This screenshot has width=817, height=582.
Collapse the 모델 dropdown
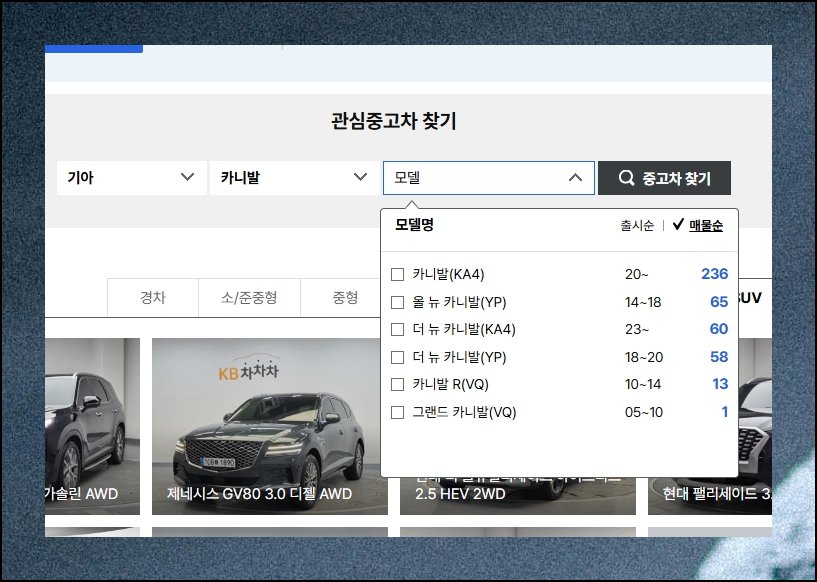click(x=489, y=178)
